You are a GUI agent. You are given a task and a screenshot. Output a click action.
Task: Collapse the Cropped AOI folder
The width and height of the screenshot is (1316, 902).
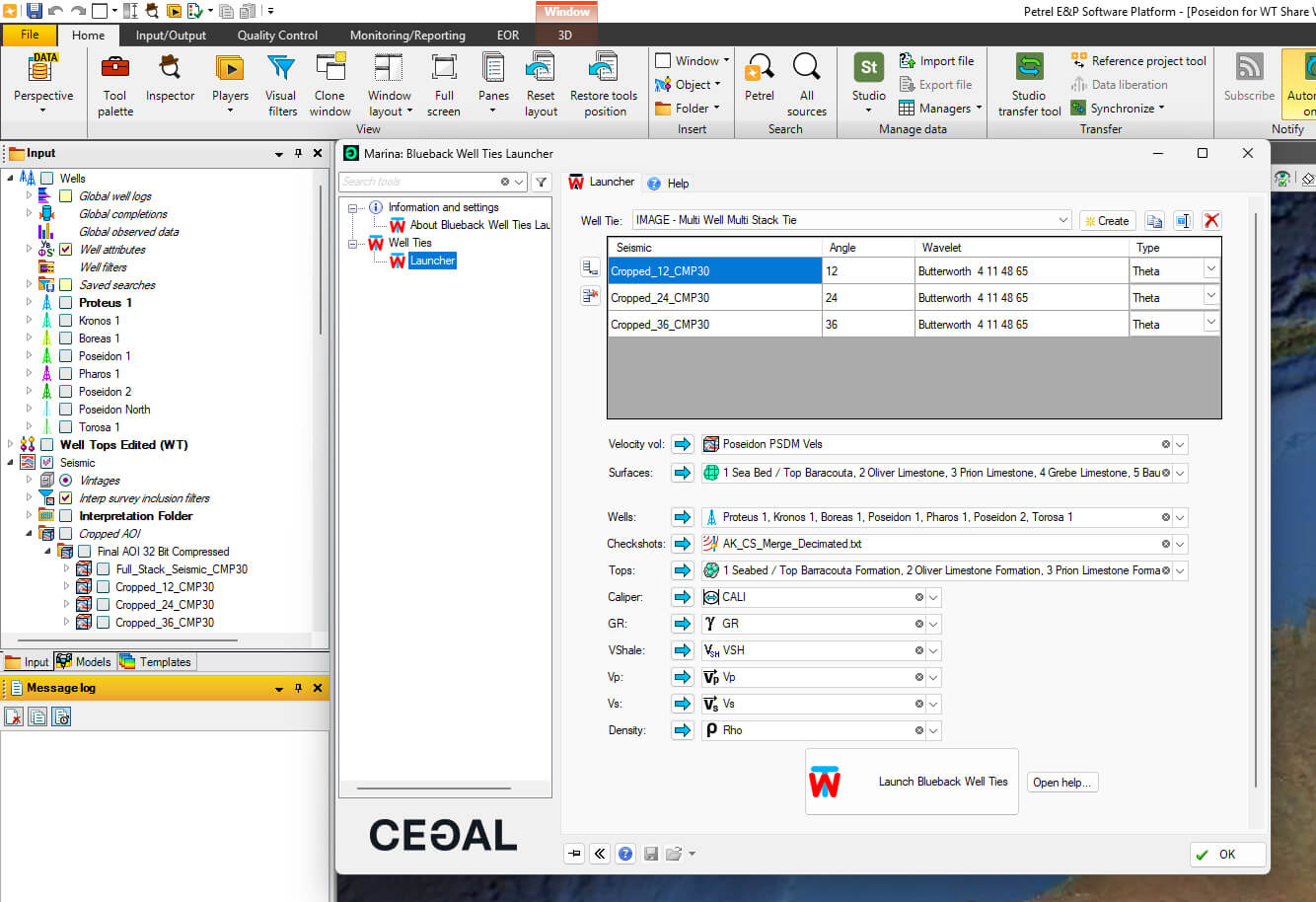30,534
